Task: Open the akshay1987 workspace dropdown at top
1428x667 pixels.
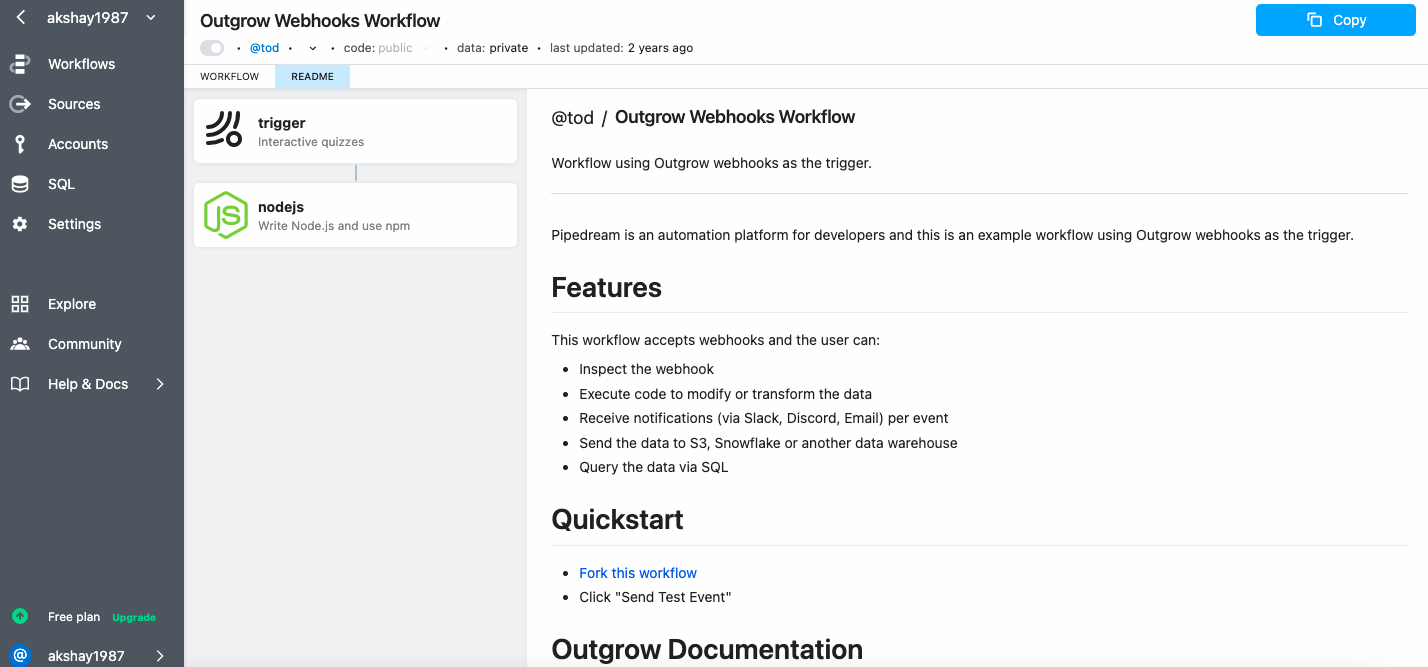Action: 101,17
